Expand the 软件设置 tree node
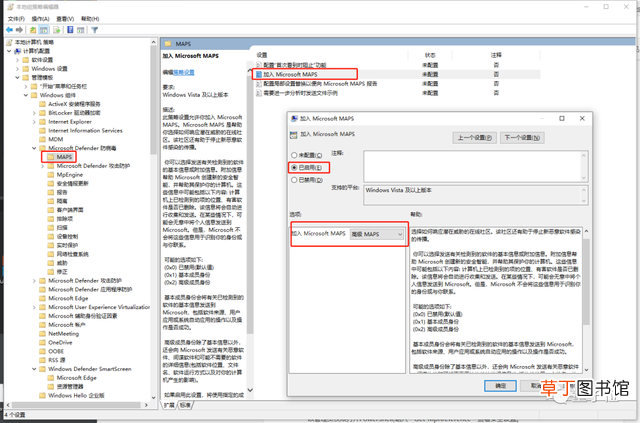 (x=18, y=60)
